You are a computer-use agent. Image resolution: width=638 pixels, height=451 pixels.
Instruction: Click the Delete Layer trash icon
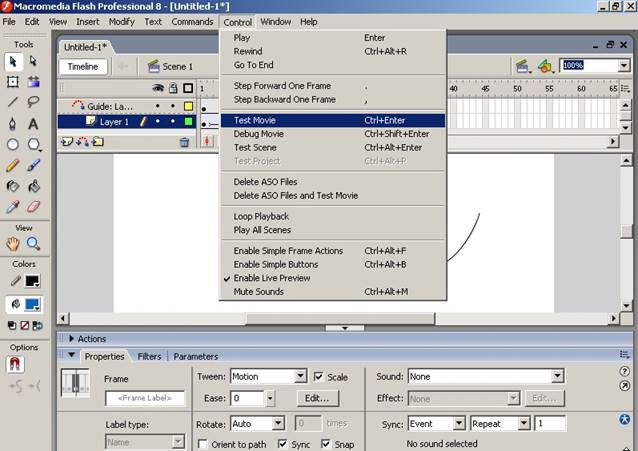pyautogui.click(x=184, y=142)
